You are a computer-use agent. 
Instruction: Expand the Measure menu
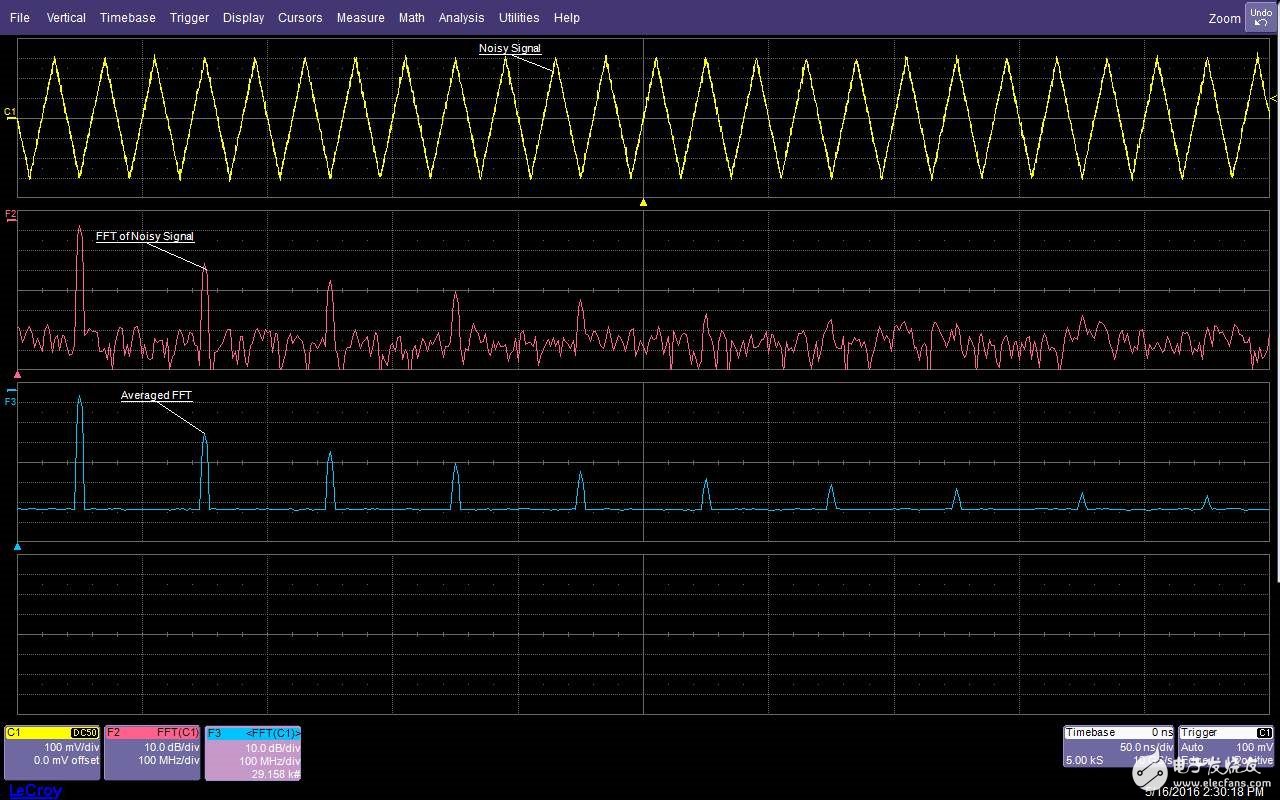[360, 18]
